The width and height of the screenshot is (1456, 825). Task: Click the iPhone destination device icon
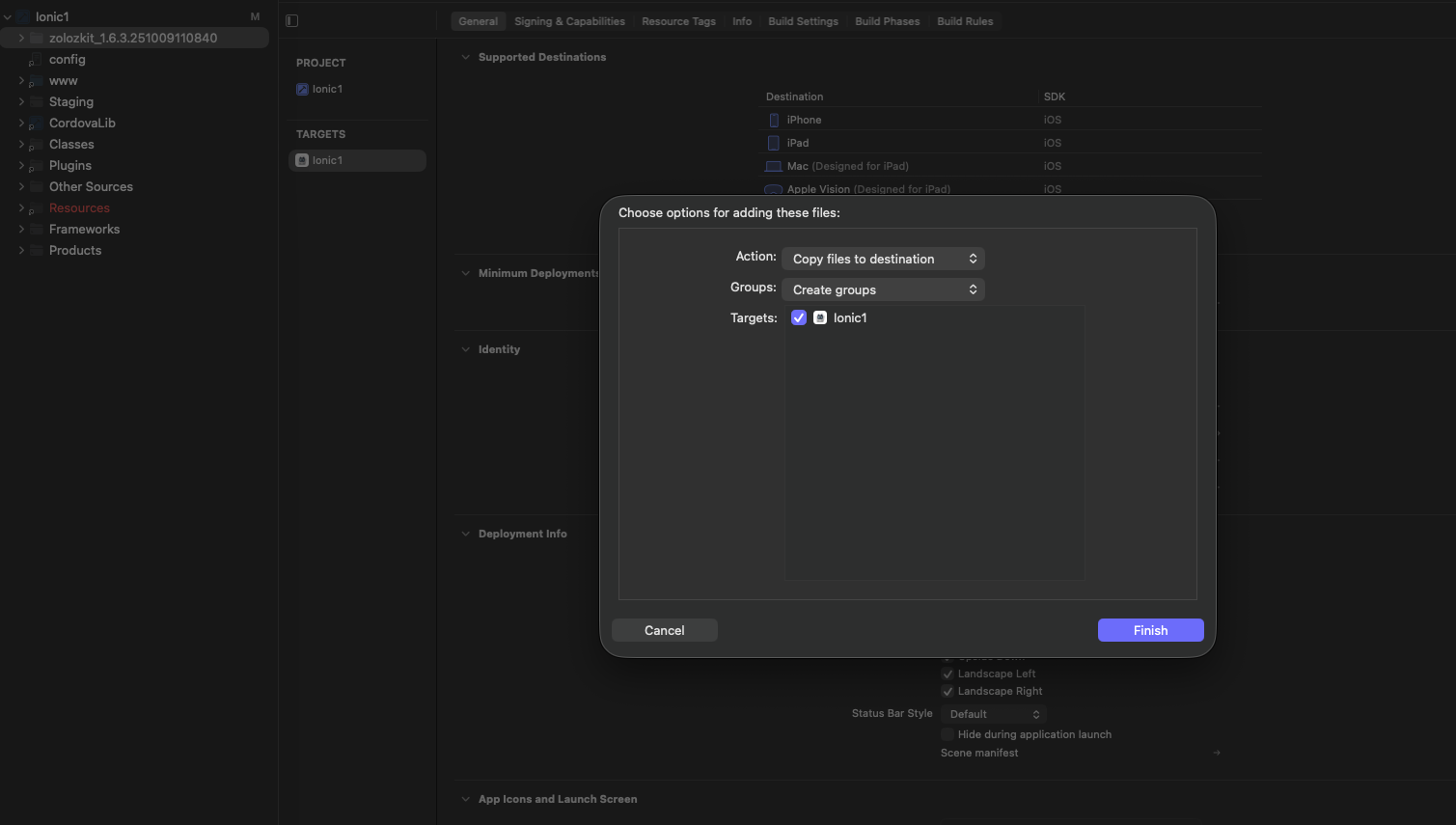773,120
